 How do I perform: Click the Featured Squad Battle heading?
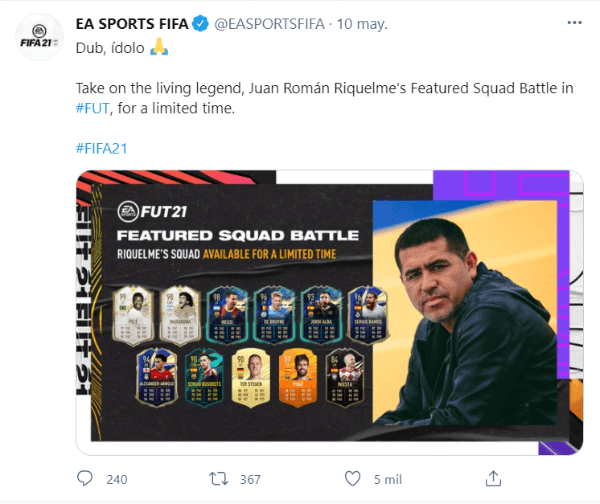click(x=238, y=235)
